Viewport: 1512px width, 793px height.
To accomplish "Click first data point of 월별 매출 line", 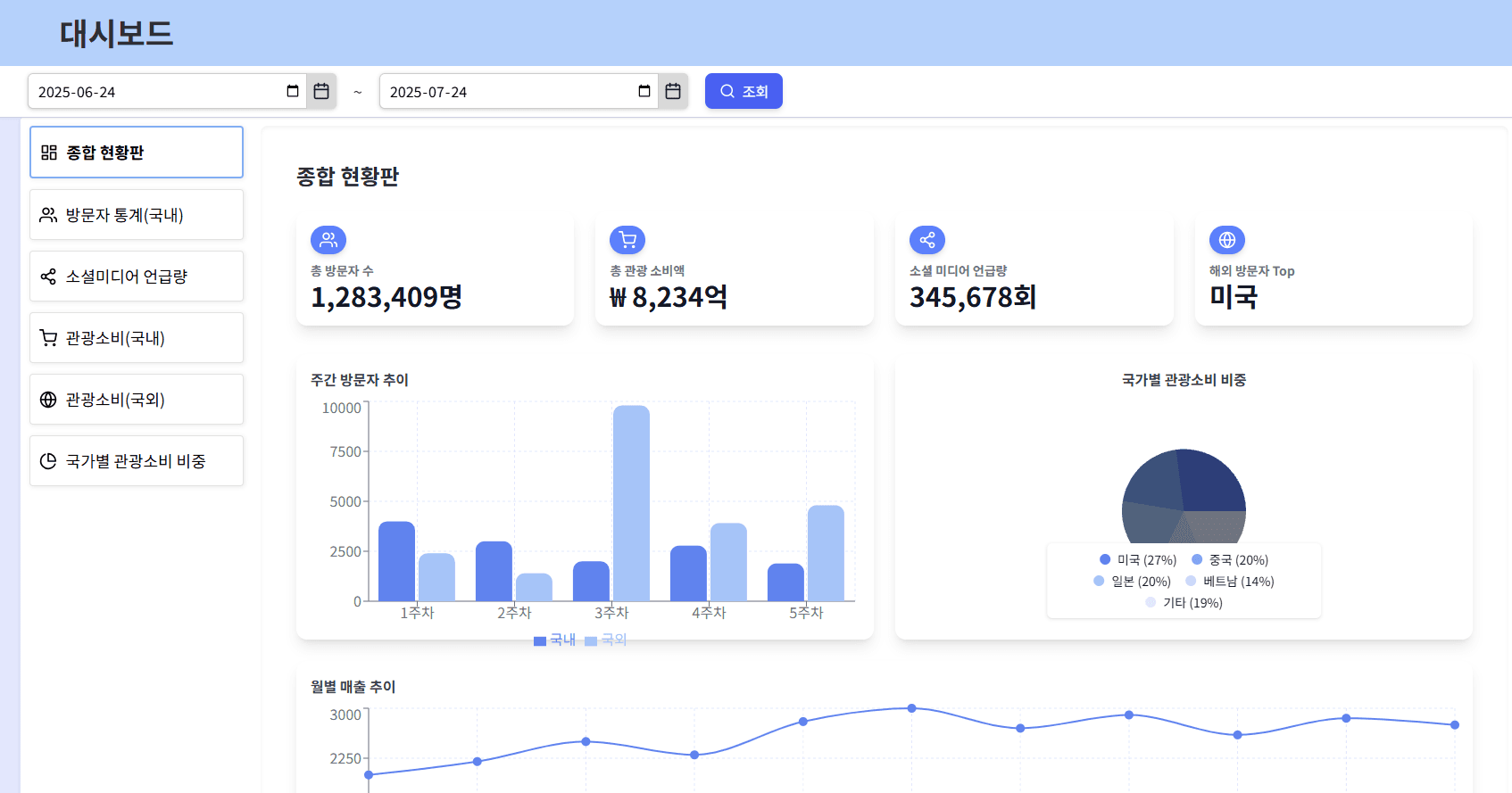I will pos(369,774).
